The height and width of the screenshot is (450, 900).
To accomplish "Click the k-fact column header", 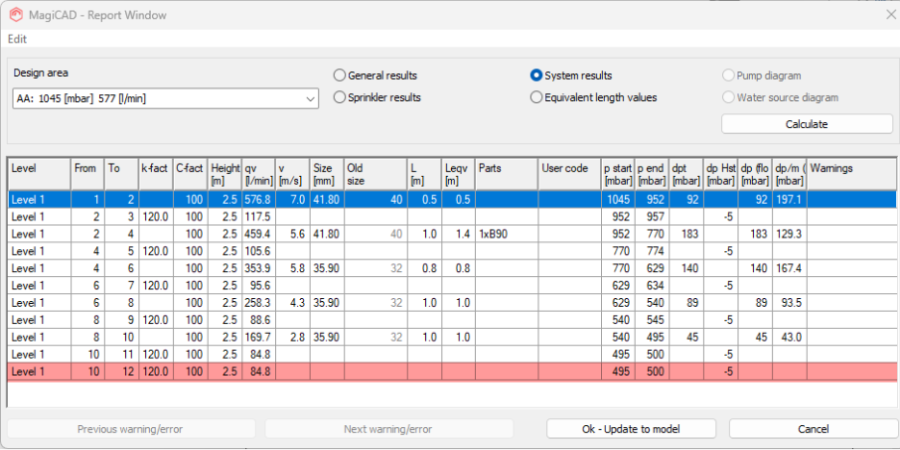I will pyautogui.click(x=156, y=174).
